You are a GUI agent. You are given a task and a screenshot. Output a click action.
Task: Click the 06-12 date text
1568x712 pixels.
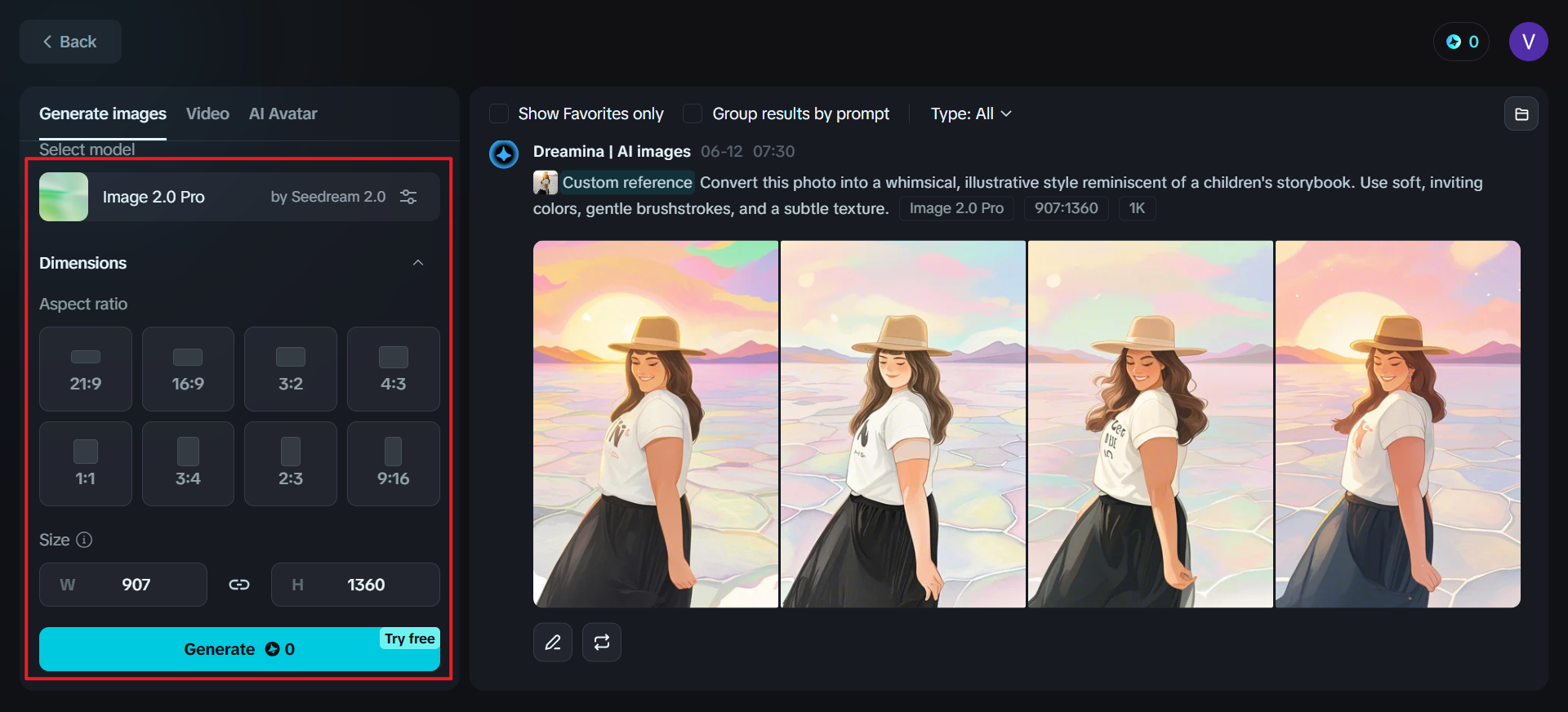pyautogui.click(x=722, y=151)
